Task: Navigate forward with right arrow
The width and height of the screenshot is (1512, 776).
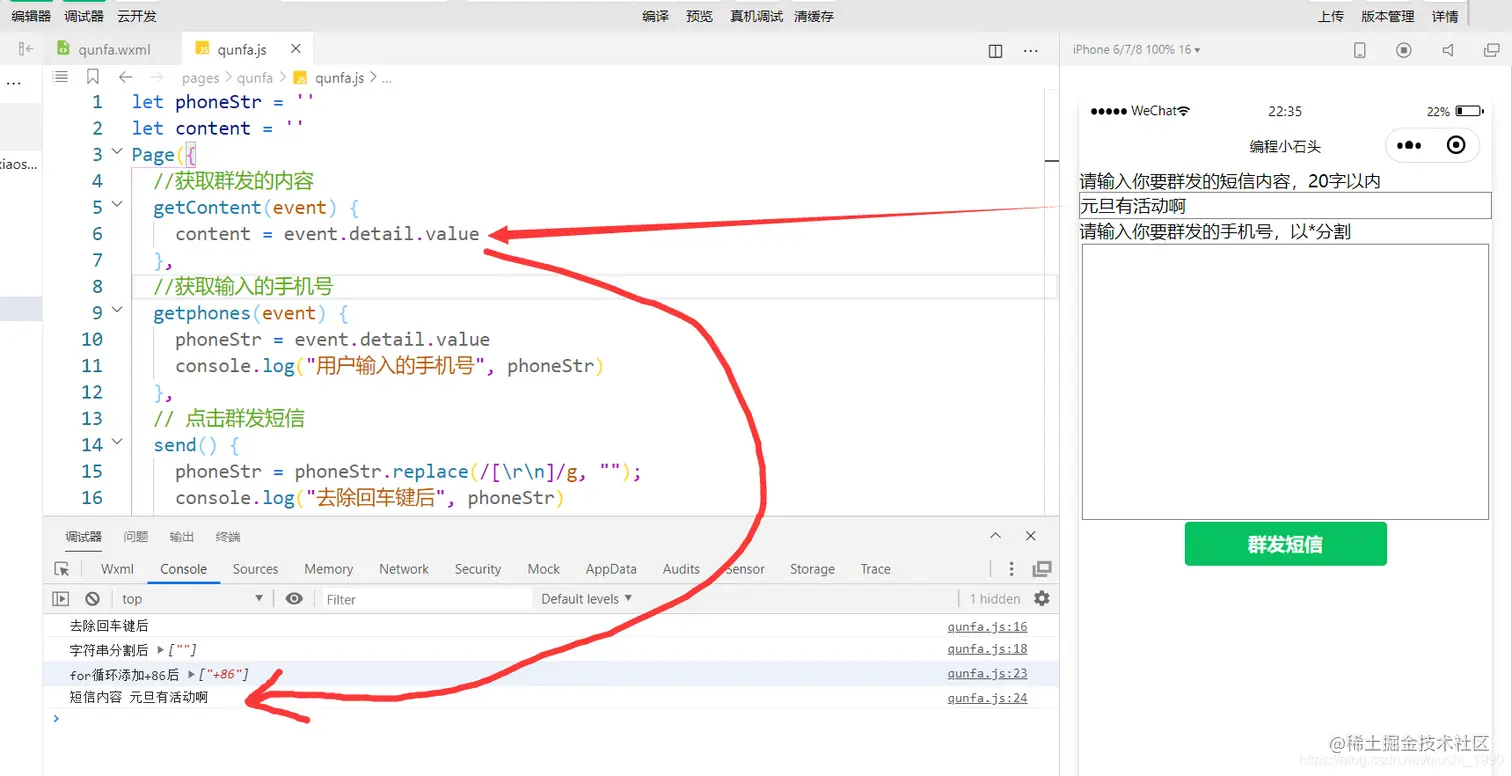Action: tap(156, 77)
